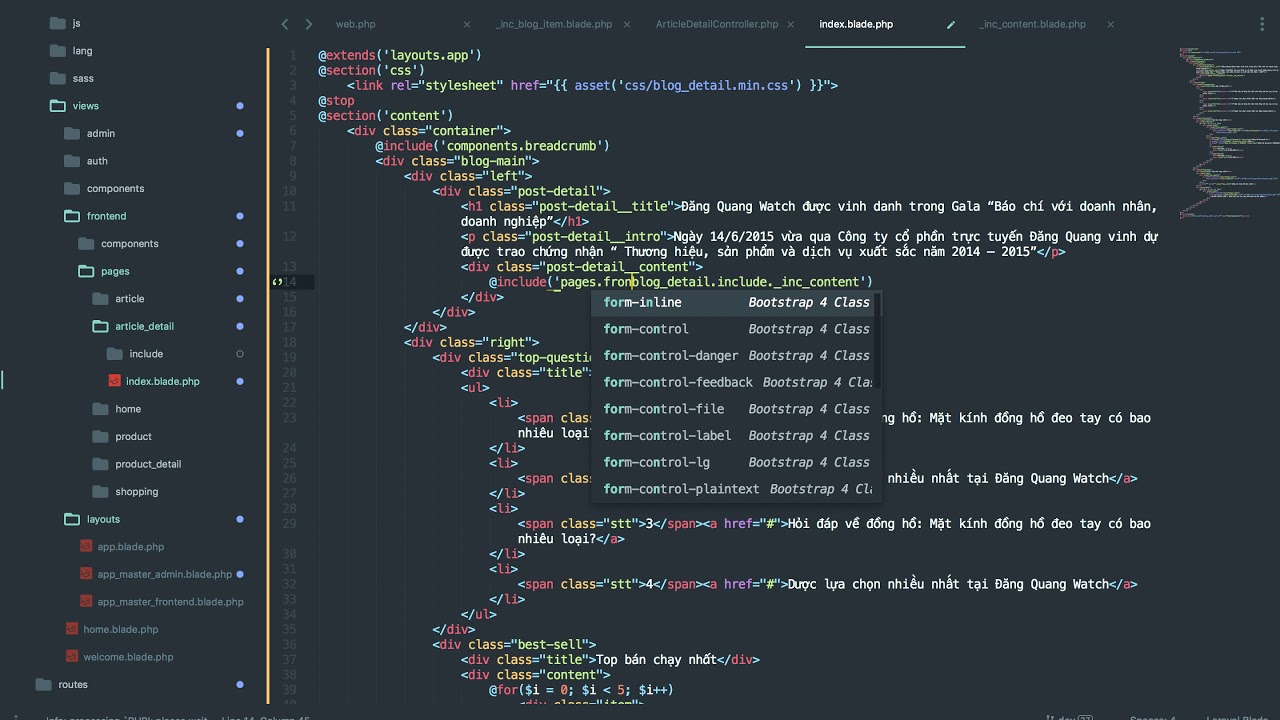This screenshot has width=1280, height=720.
Task: Choose the form-control-lg suggestion
Action: pyautogui.click(x=736, y=462)
